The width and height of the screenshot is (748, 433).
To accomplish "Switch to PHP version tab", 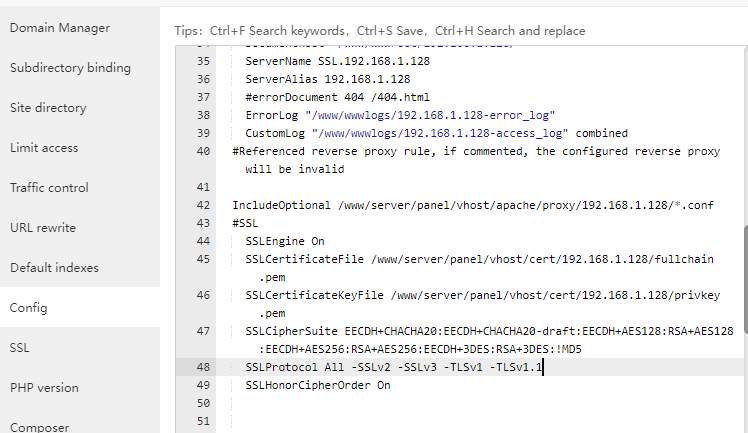I will pos(44,388).
